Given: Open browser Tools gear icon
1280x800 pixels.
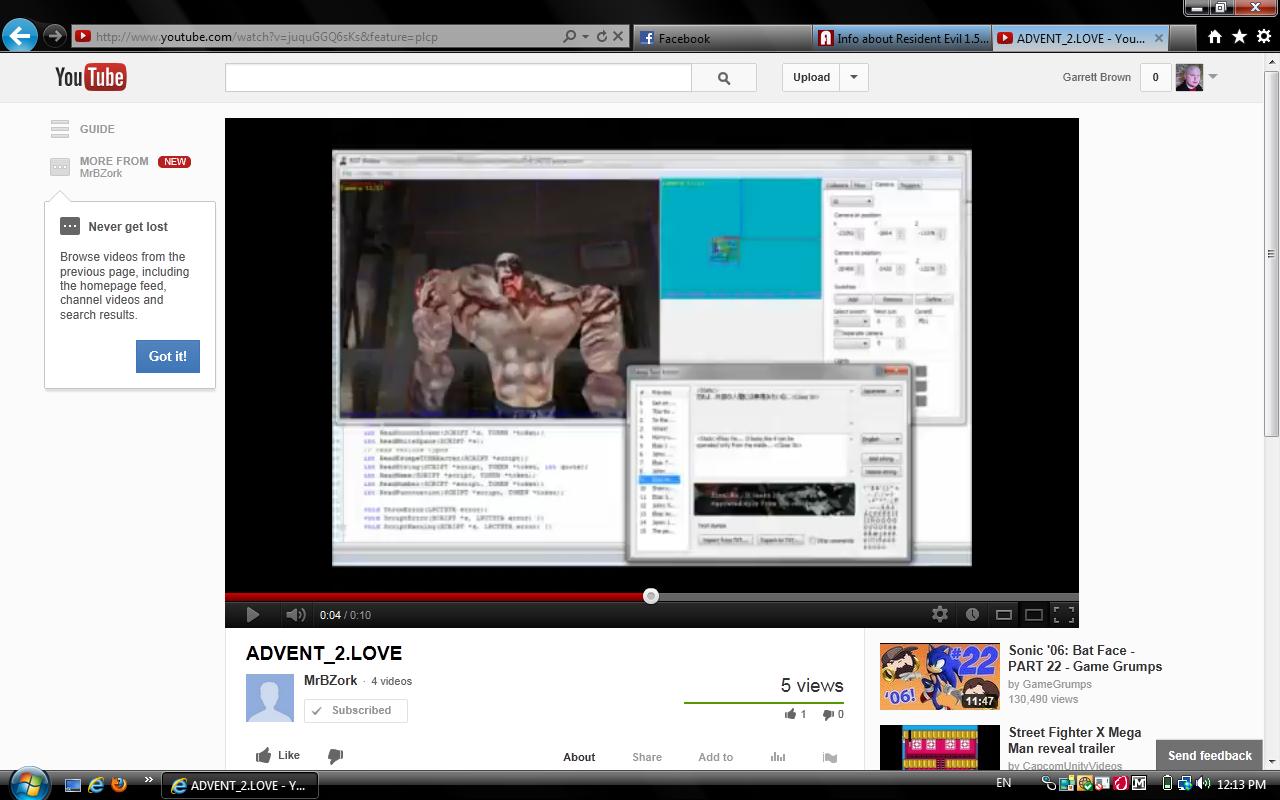Looking at the screenshot, I should (1263, 37).
